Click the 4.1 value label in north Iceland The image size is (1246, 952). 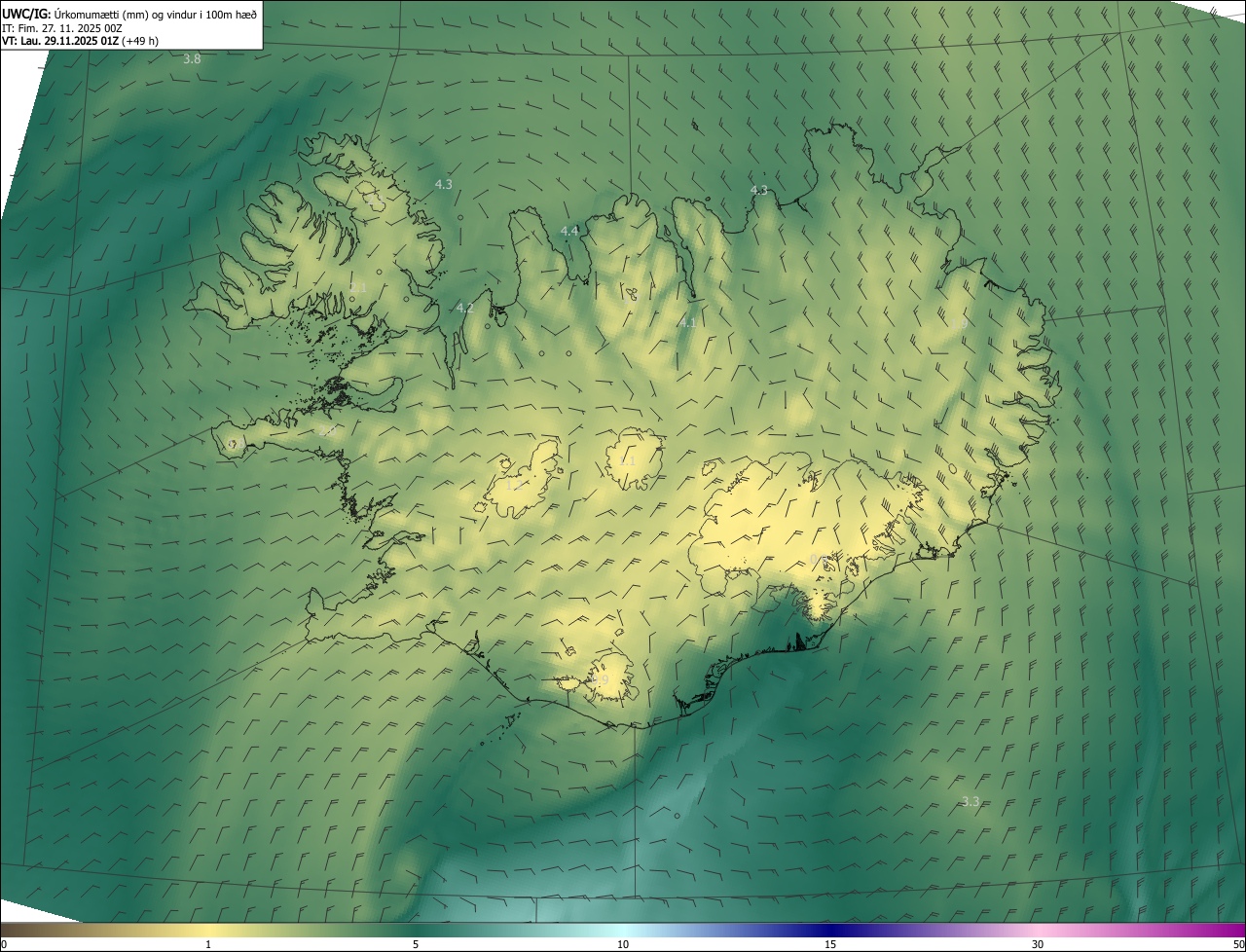point(688,322)
